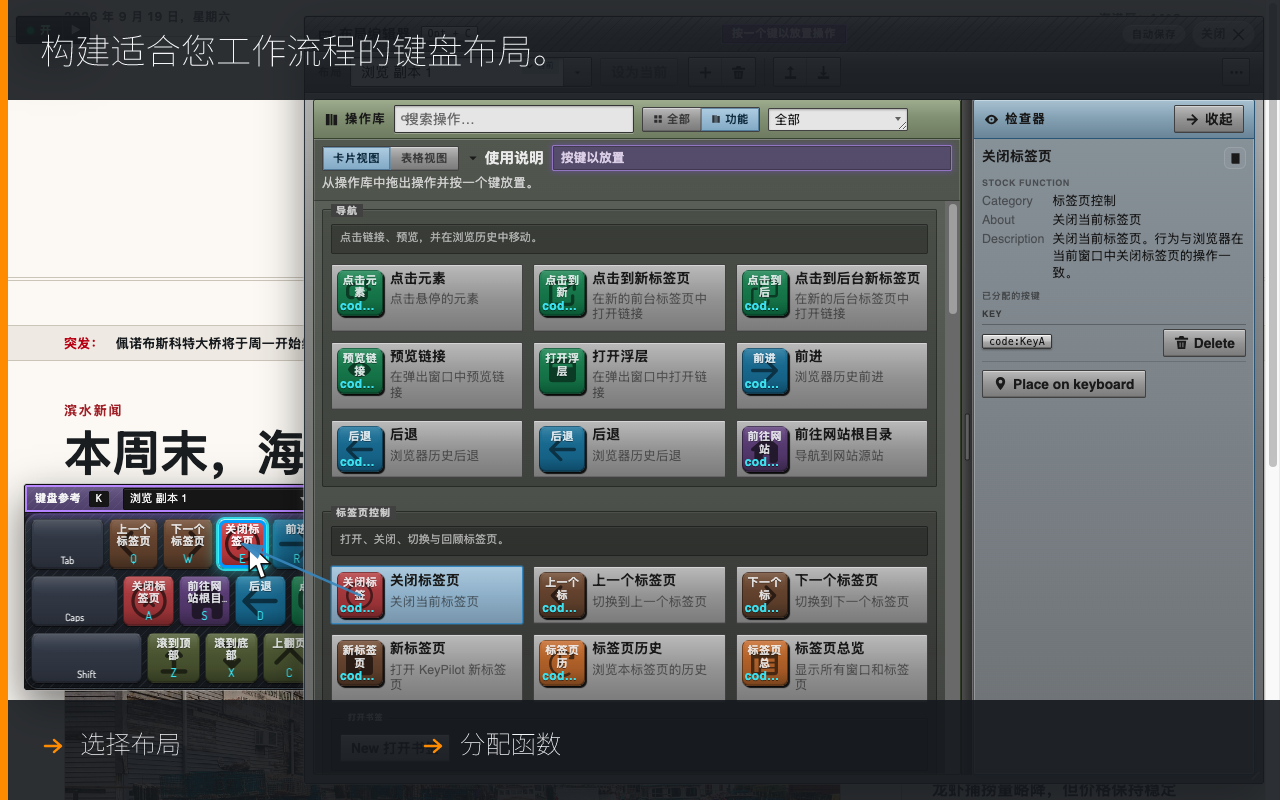This screenshot has width=1280, height=800.
Task: Click the Tab key on keyboard reference
Action: point(67,544)
